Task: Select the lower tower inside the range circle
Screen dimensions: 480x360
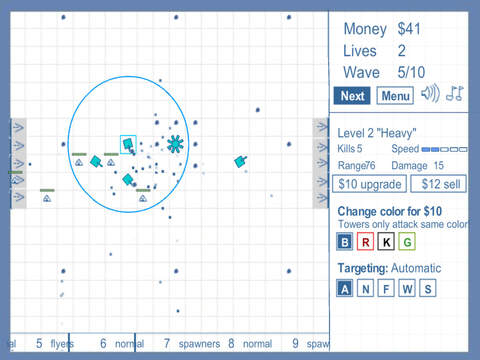Action: [129, 180]
